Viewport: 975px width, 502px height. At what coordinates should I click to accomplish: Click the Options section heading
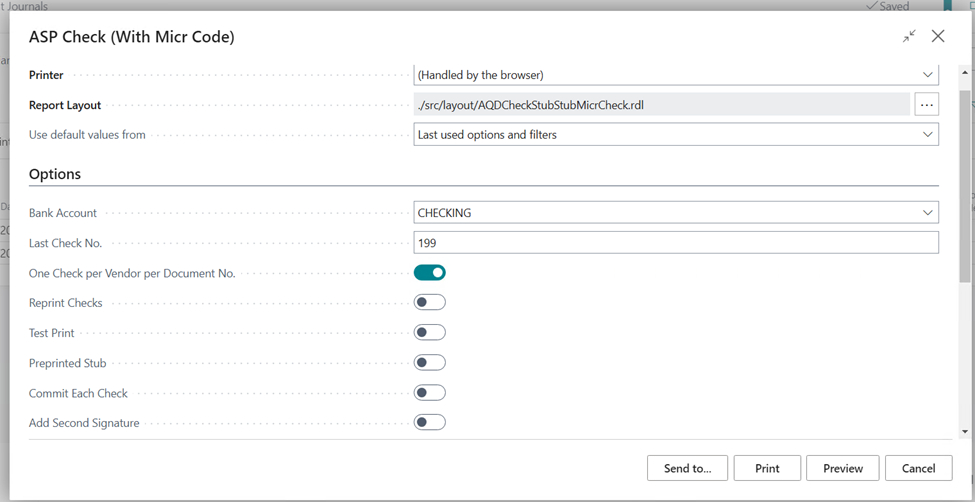click(x=55, y=174)
